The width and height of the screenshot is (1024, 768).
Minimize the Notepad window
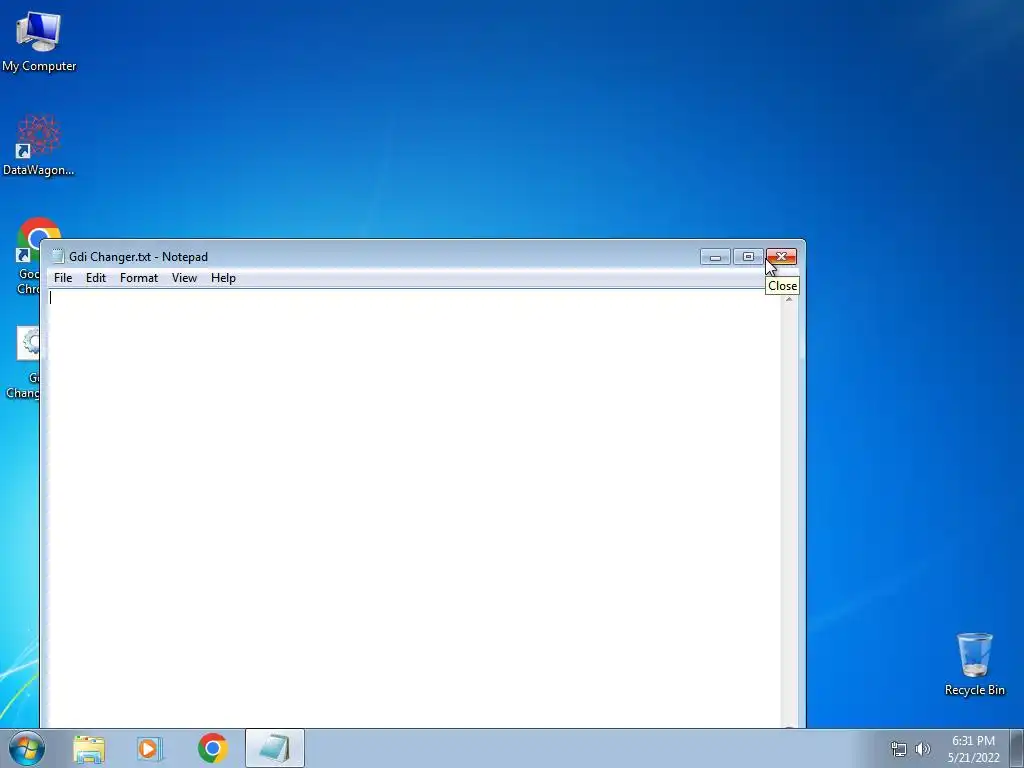(715, 257)
